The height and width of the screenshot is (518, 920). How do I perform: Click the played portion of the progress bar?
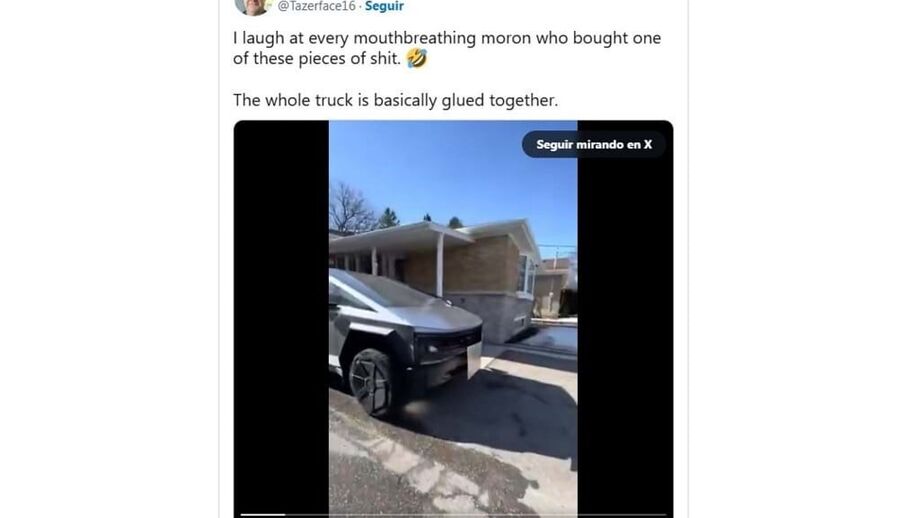point(263,514)
